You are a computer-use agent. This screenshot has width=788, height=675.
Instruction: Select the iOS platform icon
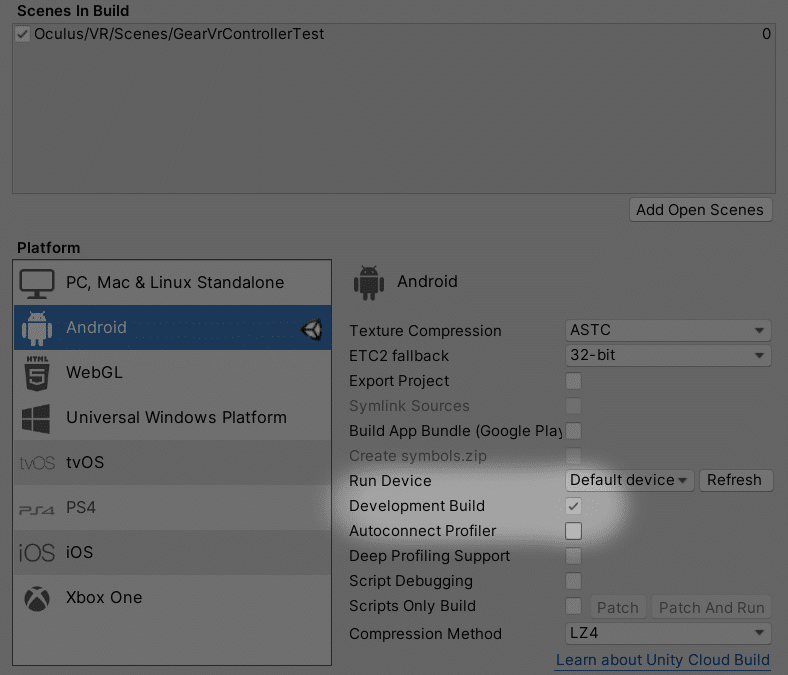37,553
